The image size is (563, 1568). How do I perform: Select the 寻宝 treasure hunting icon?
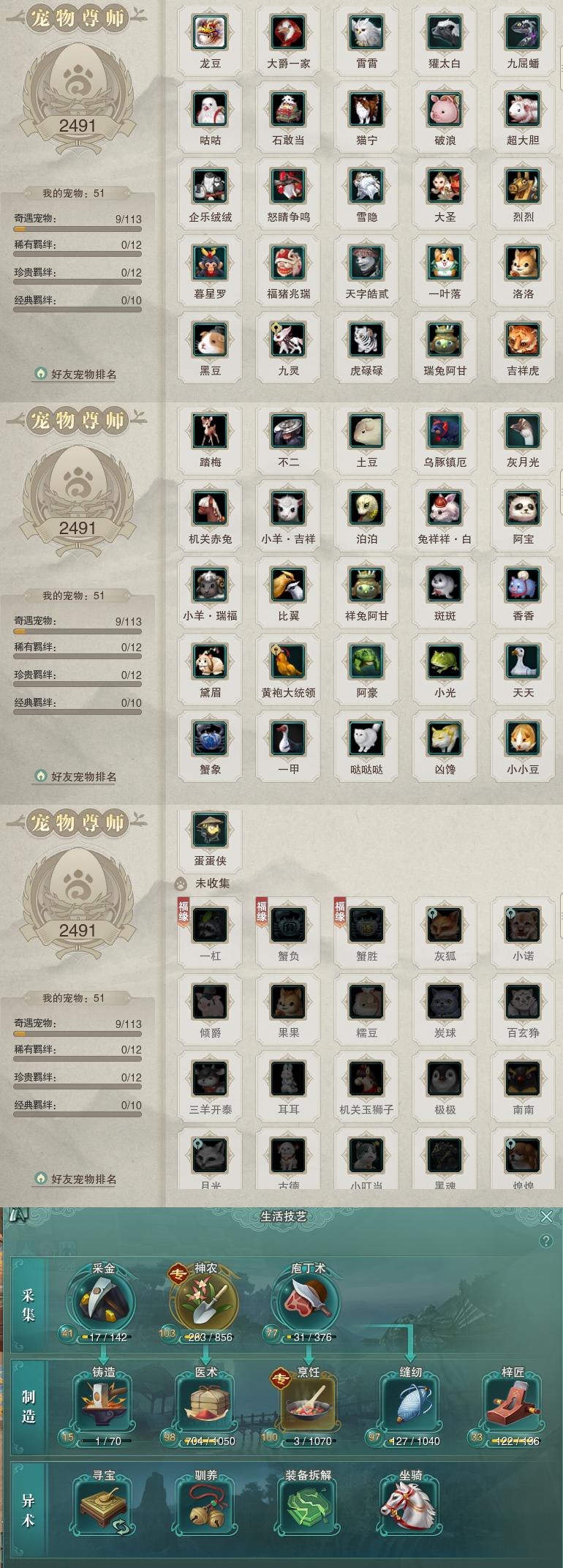pos(103,1509)
